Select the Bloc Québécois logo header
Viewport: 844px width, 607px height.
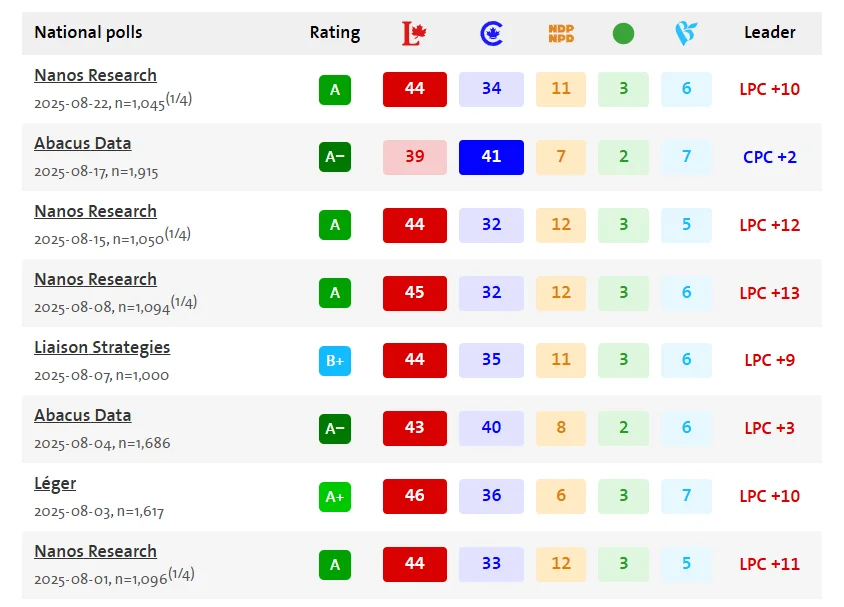685,33
